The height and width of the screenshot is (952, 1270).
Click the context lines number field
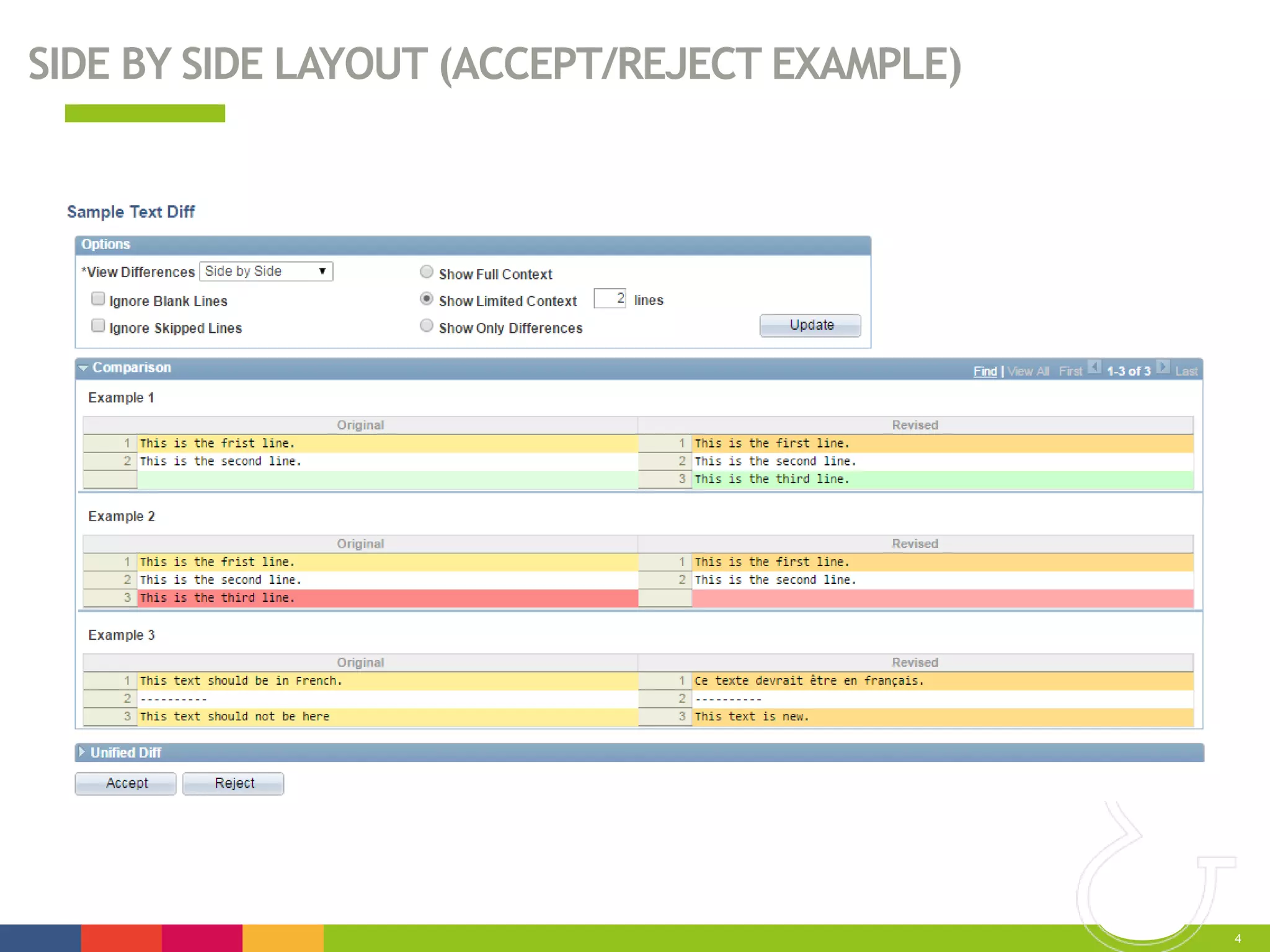click(610, 299)
